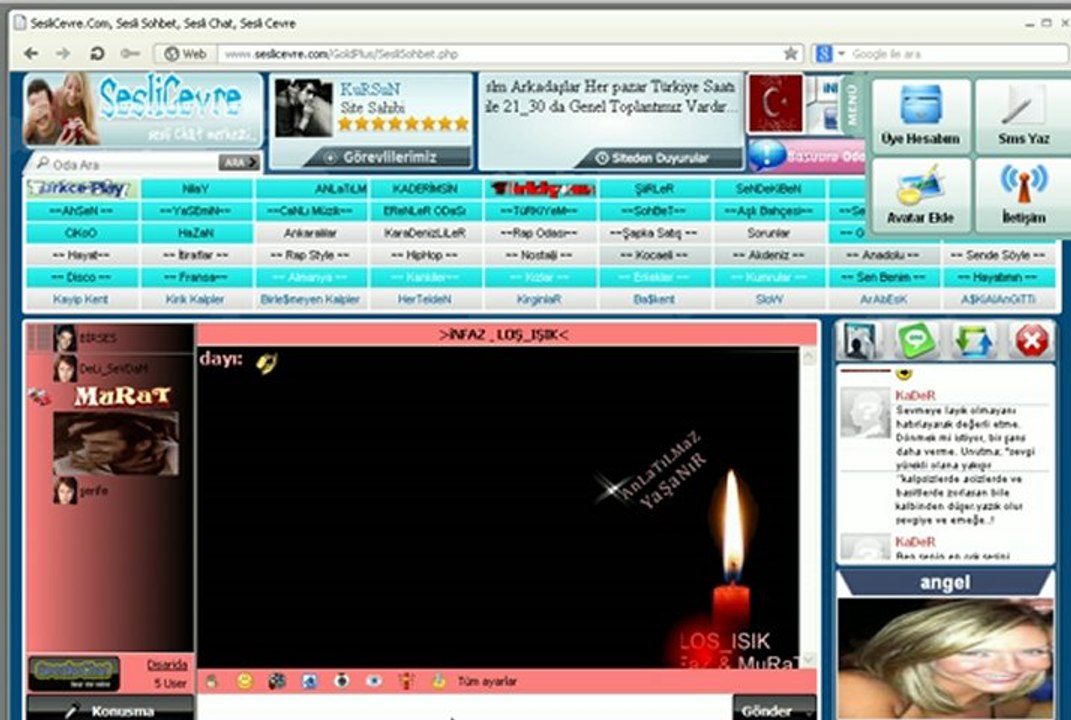The image size is (1071, 720).
Task: Click the Google ile ara search box
Action: click(x=958, y=53)
